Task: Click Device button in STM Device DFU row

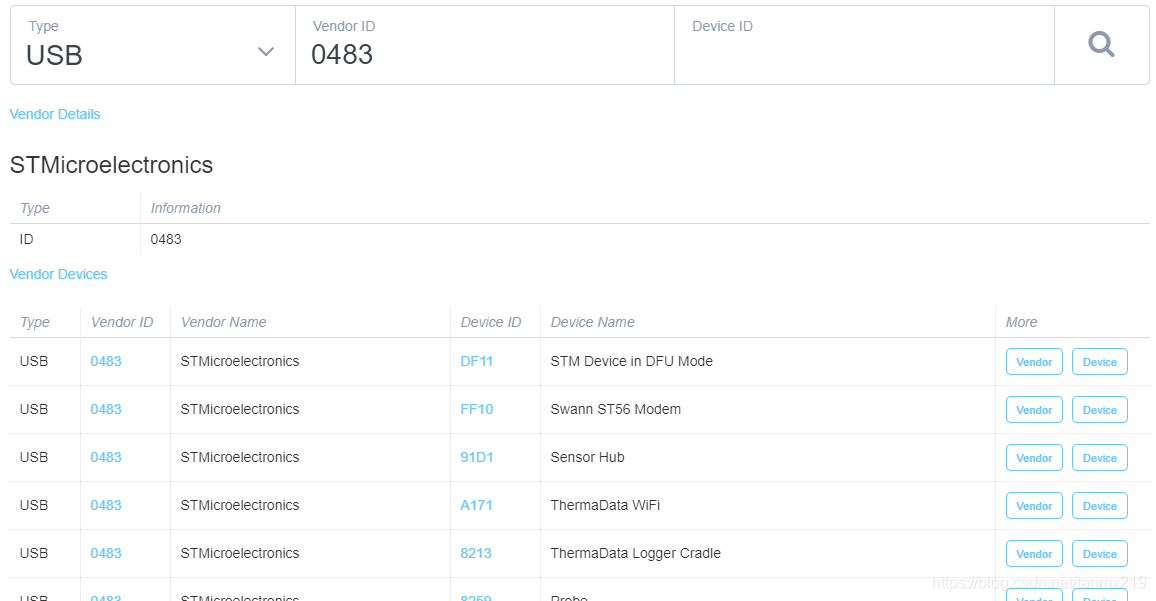Action: click(1099, 361)
